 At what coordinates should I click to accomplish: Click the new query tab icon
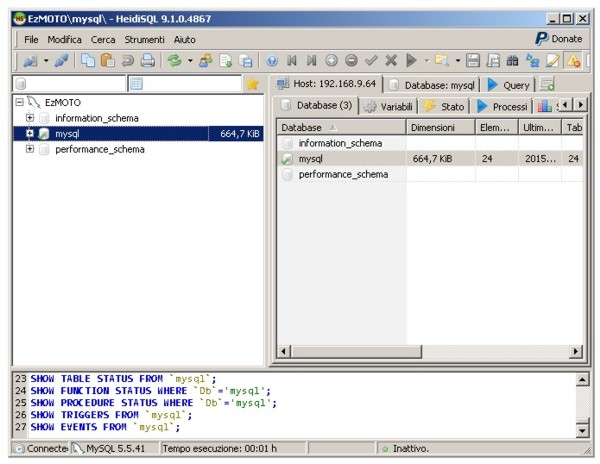pos(547,84)
